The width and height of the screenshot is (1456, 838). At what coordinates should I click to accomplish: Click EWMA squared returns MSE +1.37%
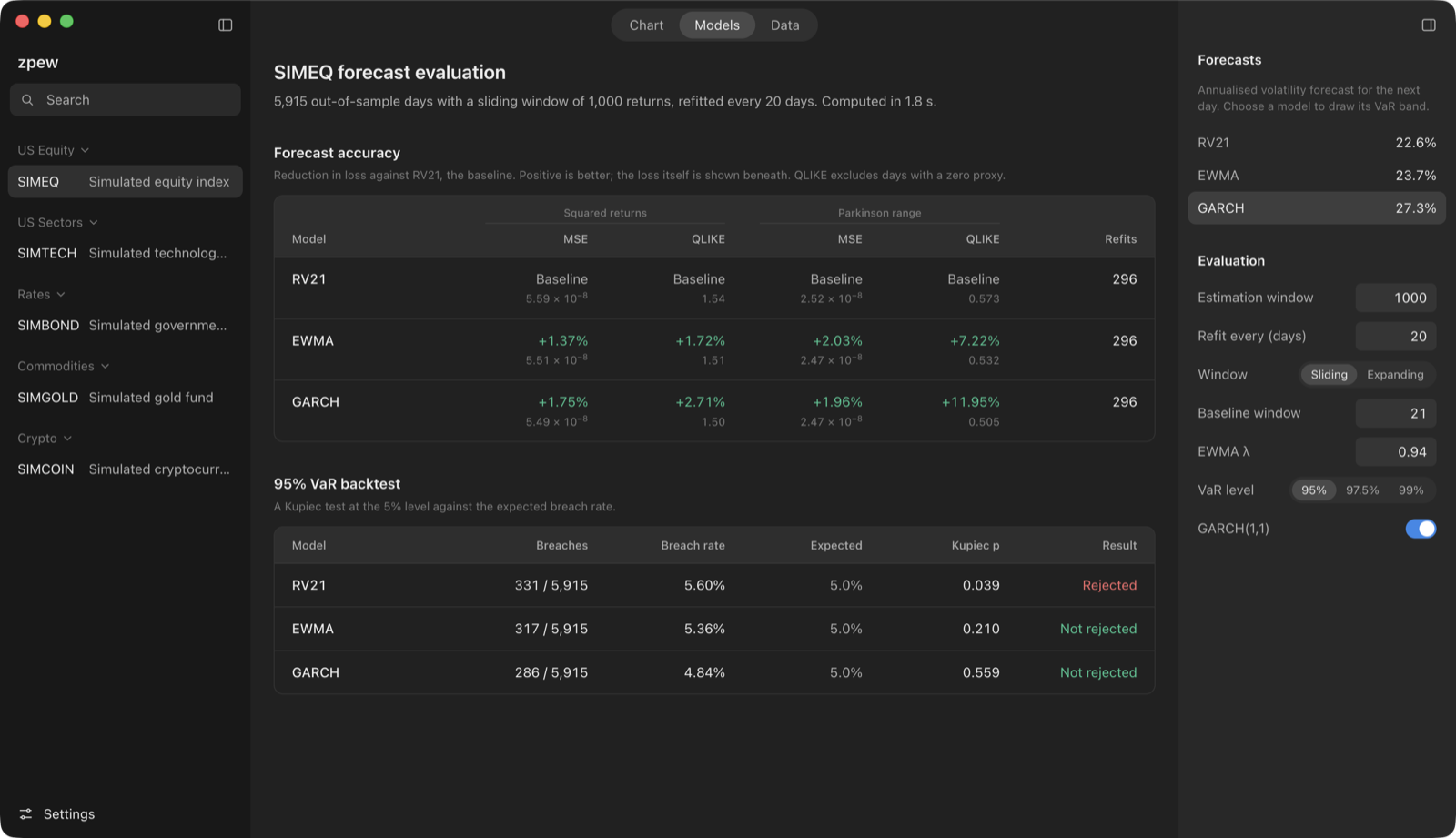(562, 341)
